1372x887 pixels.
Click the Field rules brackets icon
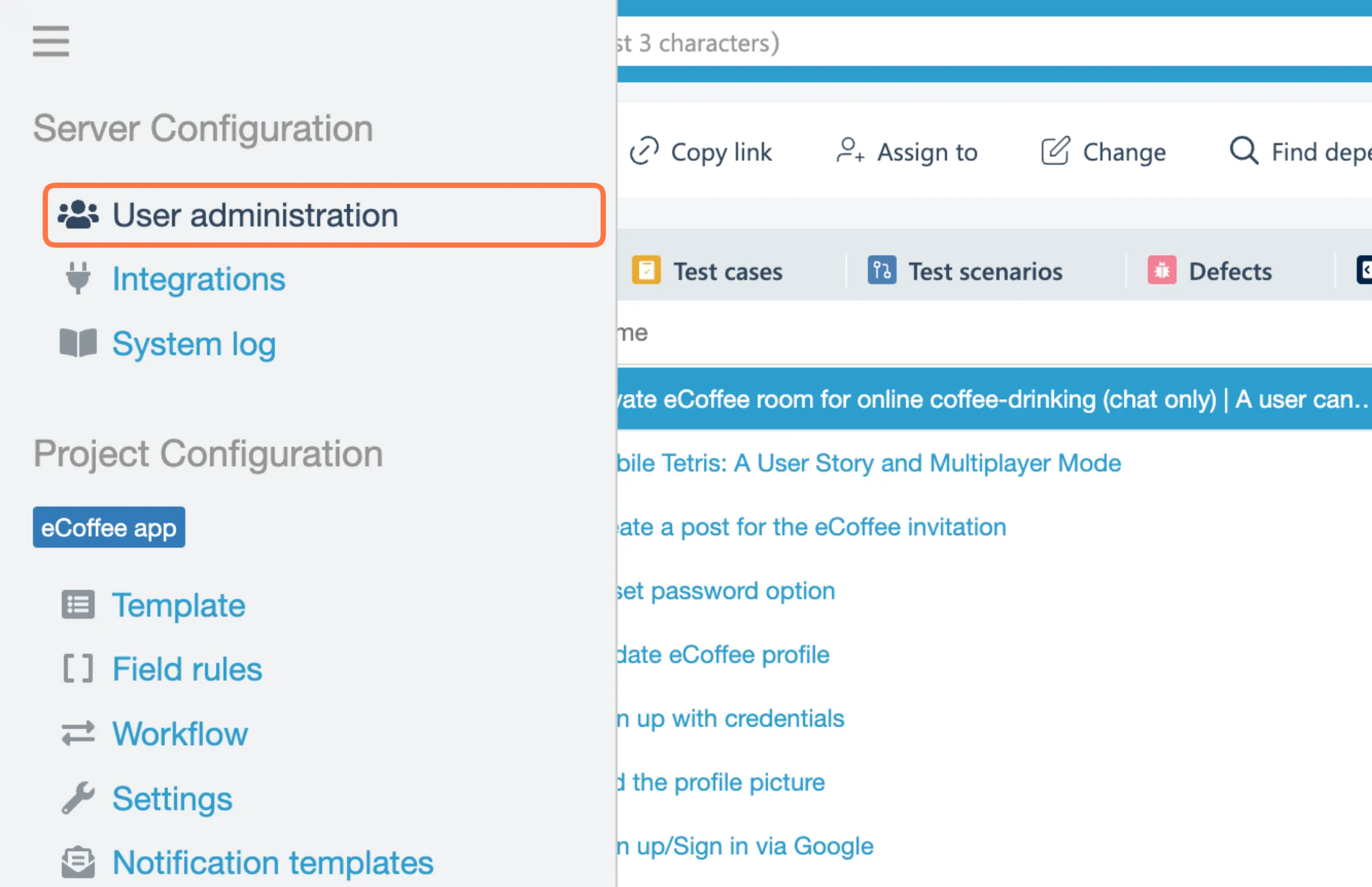point(78,668)
